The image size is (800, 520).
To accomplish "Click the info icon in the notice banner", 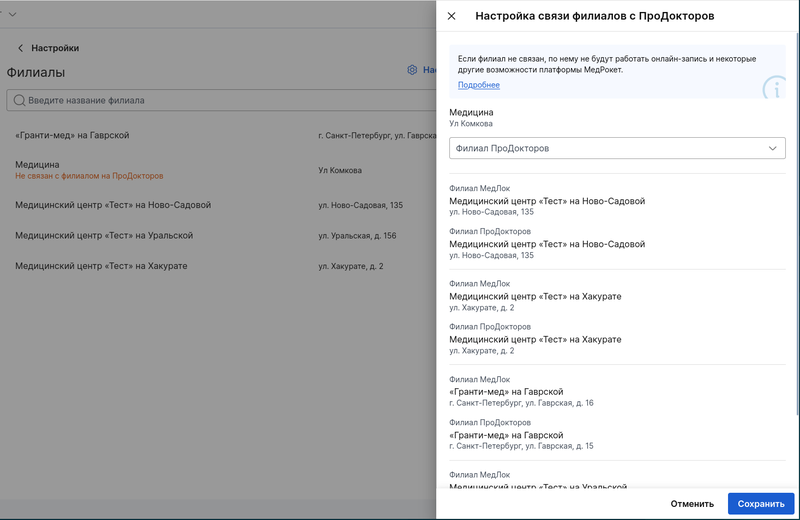I will click(x=775, y=89).
